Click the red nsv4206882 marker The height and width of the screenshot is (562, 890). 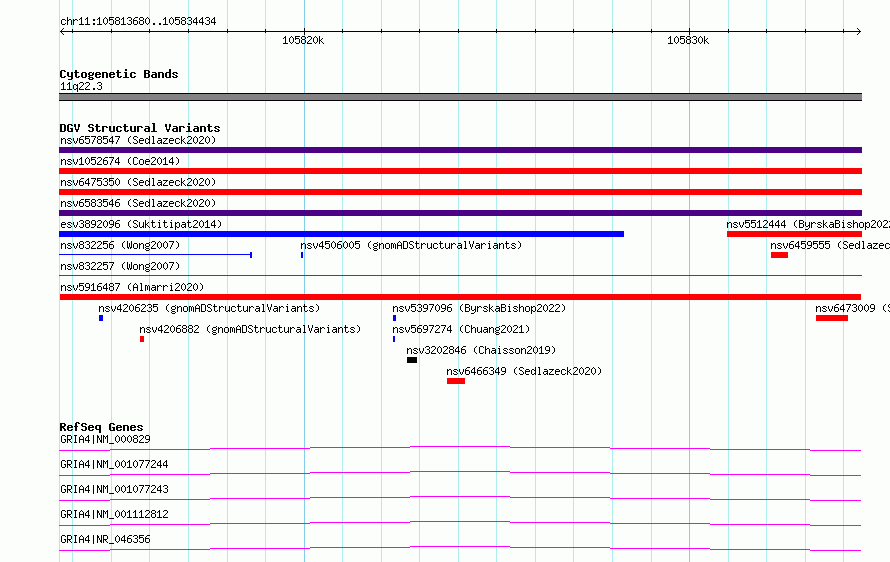point(142,339)
